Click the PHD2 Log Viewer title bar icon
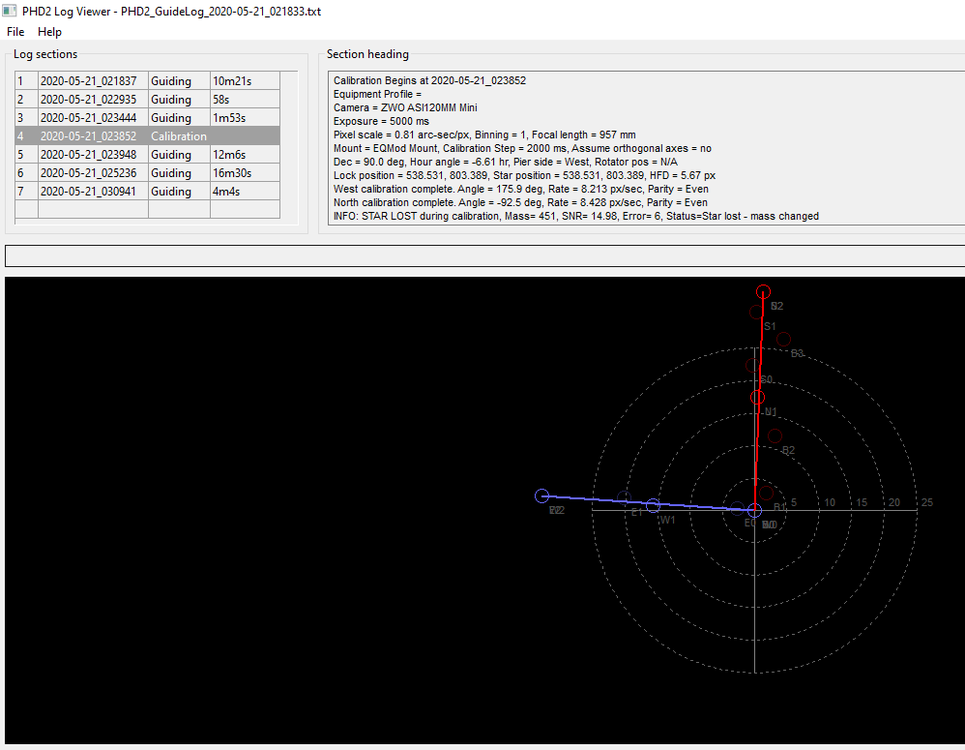Viewport: 965px width, 750px height. (10, 11)
